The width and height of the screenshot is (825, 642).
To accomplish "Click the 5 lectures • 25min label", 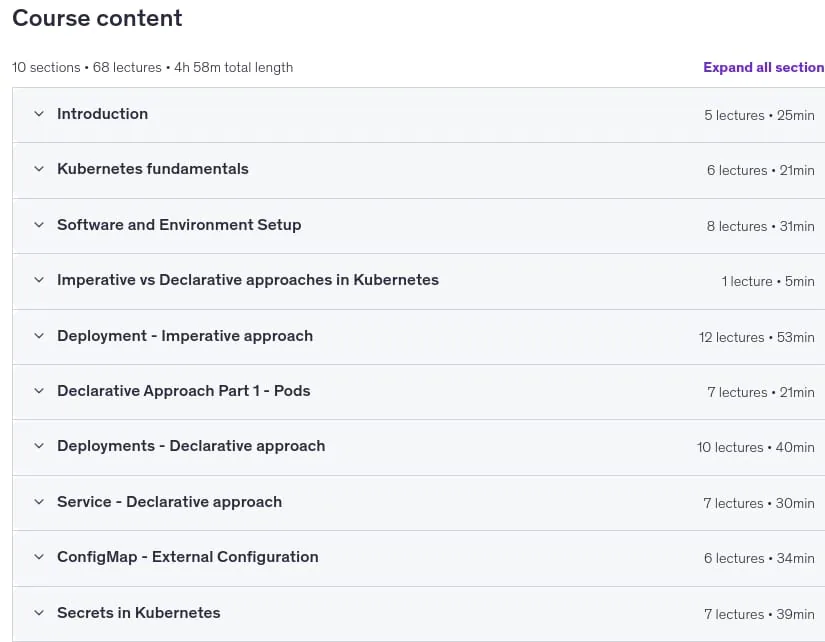I will click(x=759, y=115).
